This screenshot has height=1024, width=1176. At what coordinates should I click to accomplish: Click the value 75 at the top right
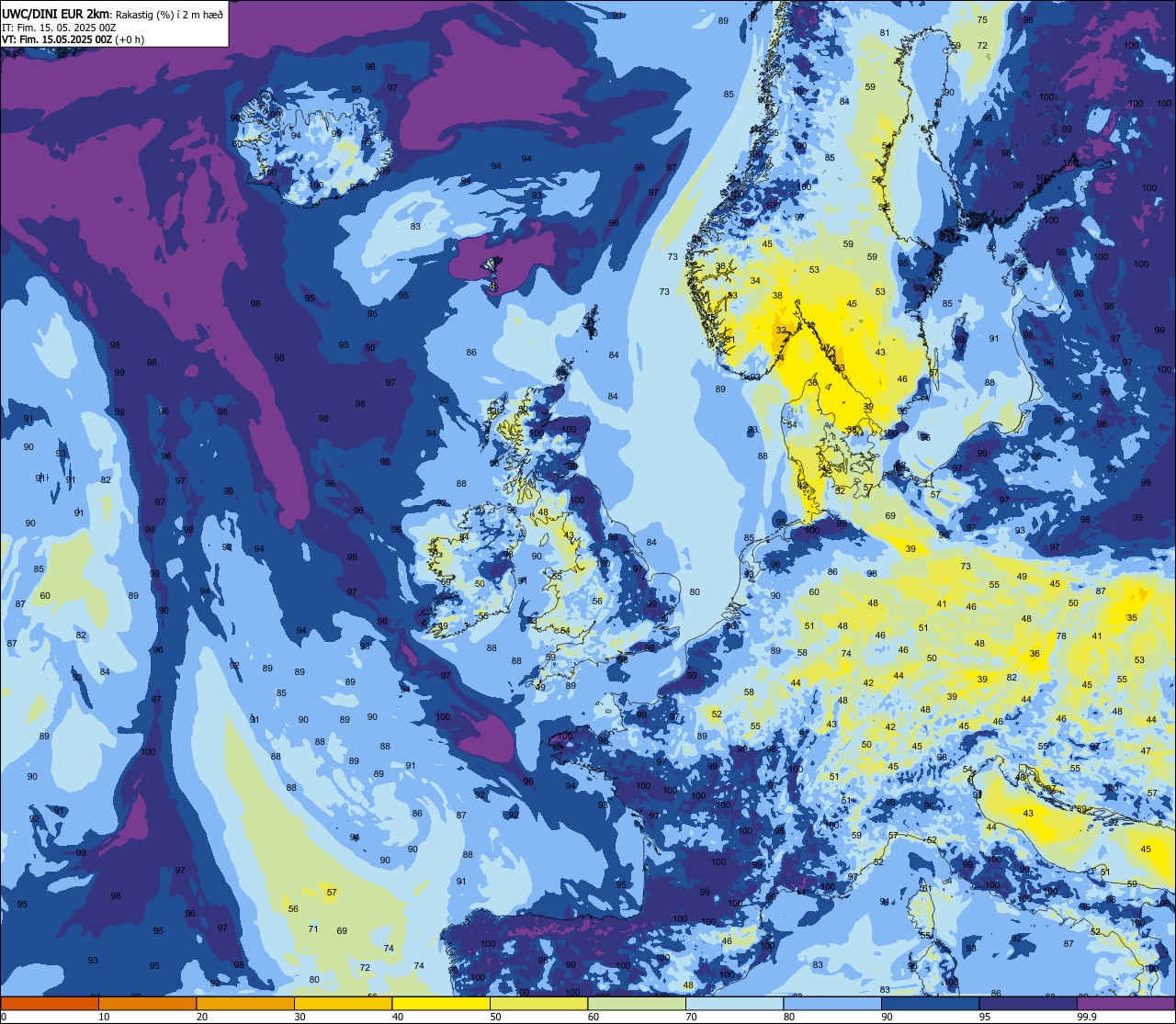[982, 20]
